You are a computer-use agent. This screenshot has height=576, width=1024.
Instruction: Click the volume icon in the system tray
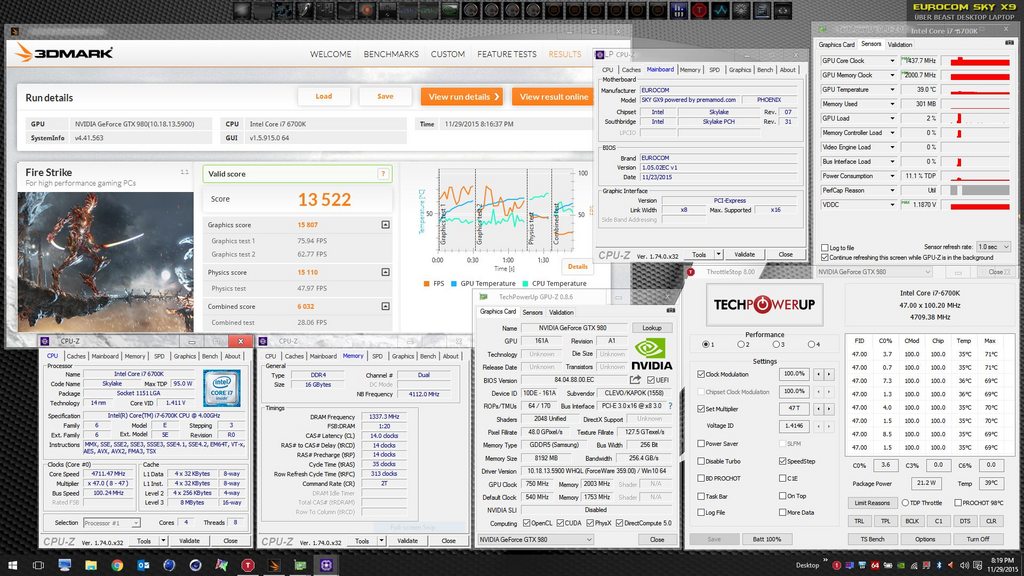[965, 566]
